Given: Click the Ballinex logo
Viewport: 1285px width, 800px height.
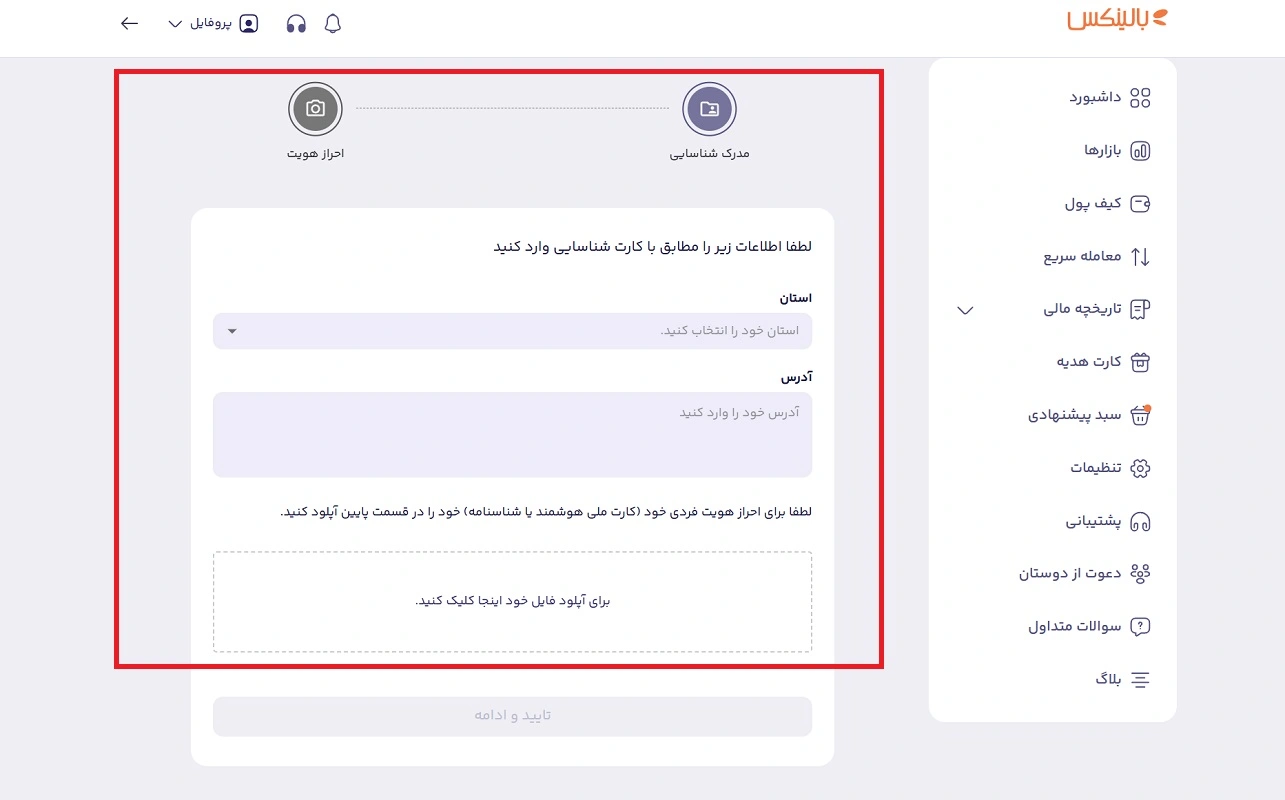Looking at the screenshot, I should (1117, 19).
